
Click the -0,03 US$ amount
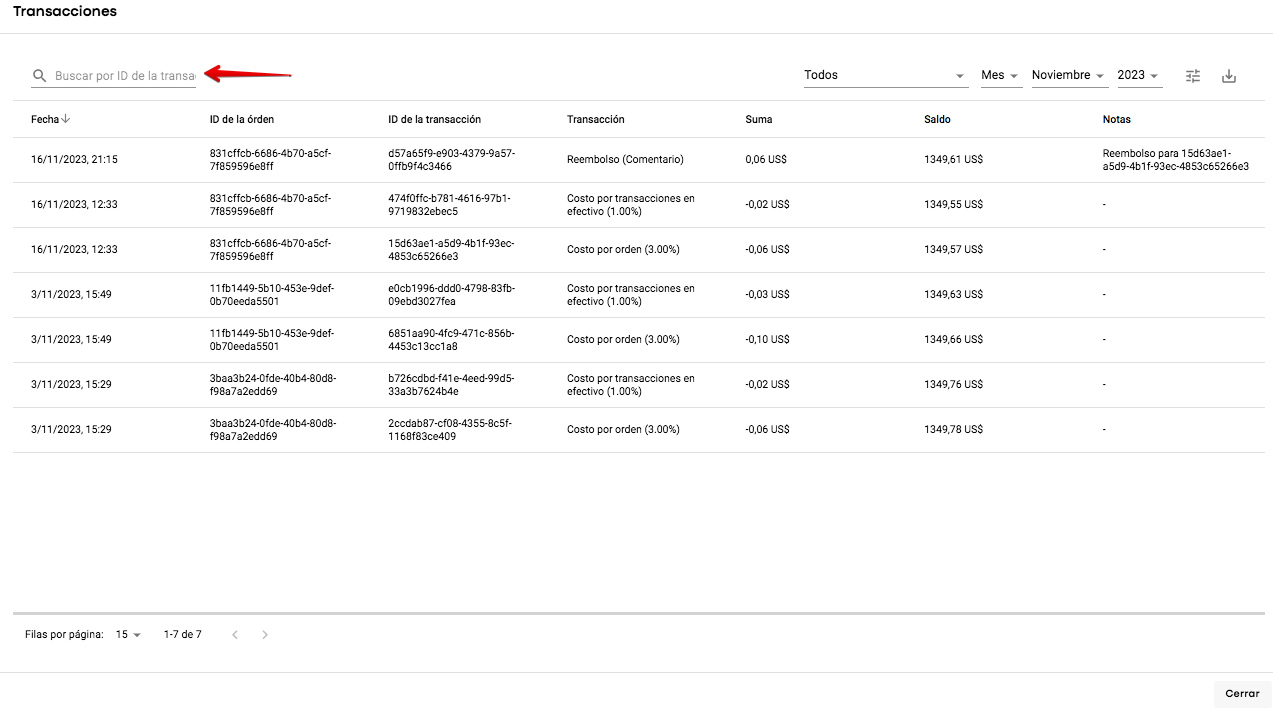[768, 294]
